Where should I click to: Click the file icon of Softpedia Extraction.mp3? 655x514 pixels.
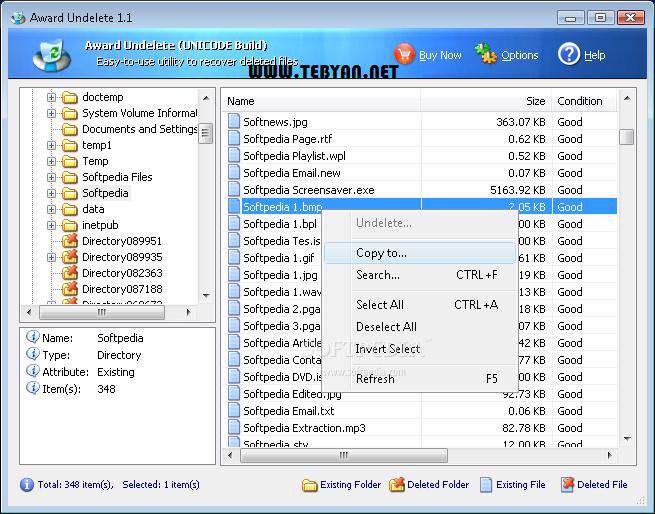coord(234,427)
